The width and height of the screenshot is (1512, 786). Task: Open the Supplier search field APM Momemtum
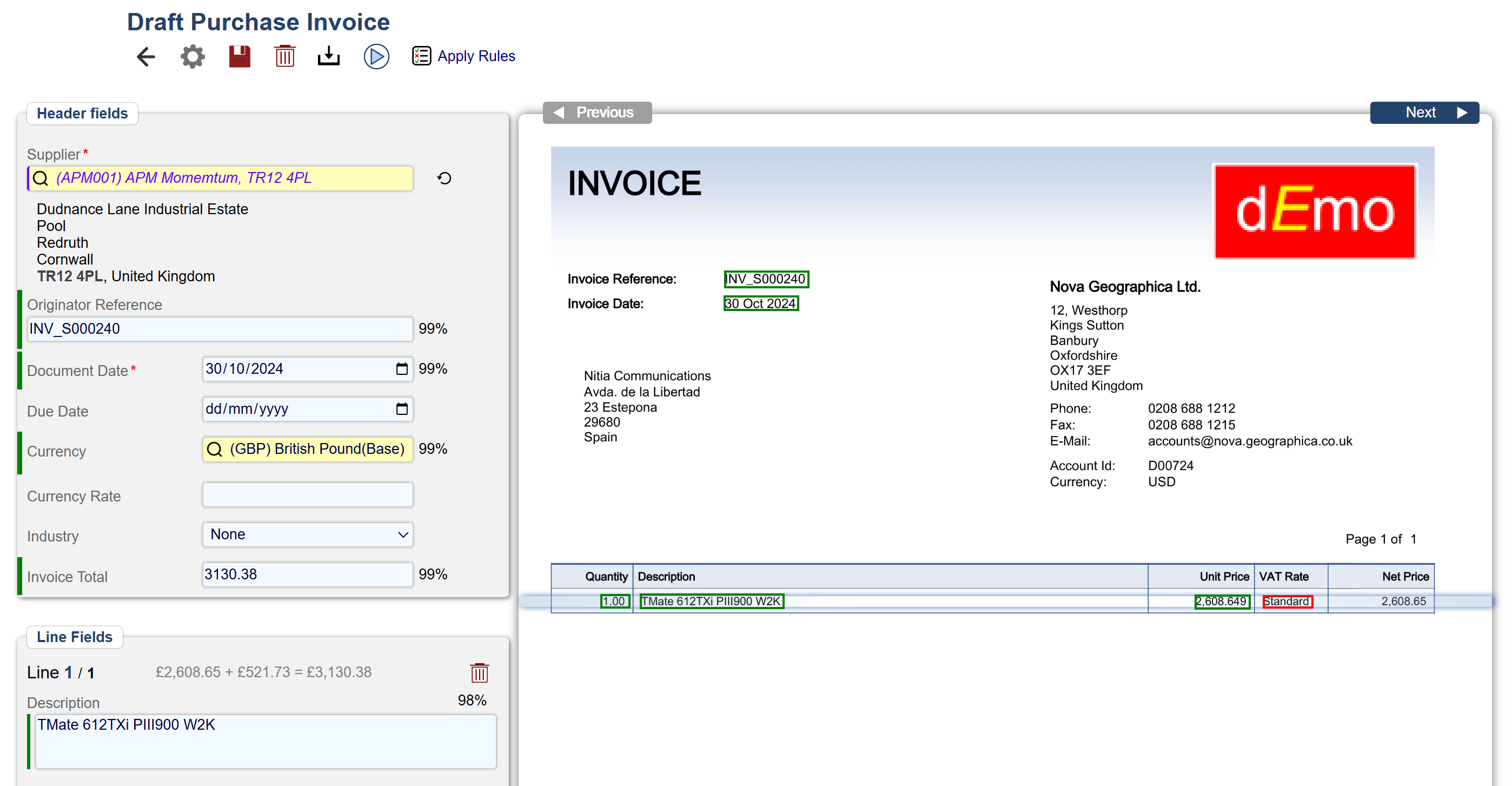[x=221, y=179]
